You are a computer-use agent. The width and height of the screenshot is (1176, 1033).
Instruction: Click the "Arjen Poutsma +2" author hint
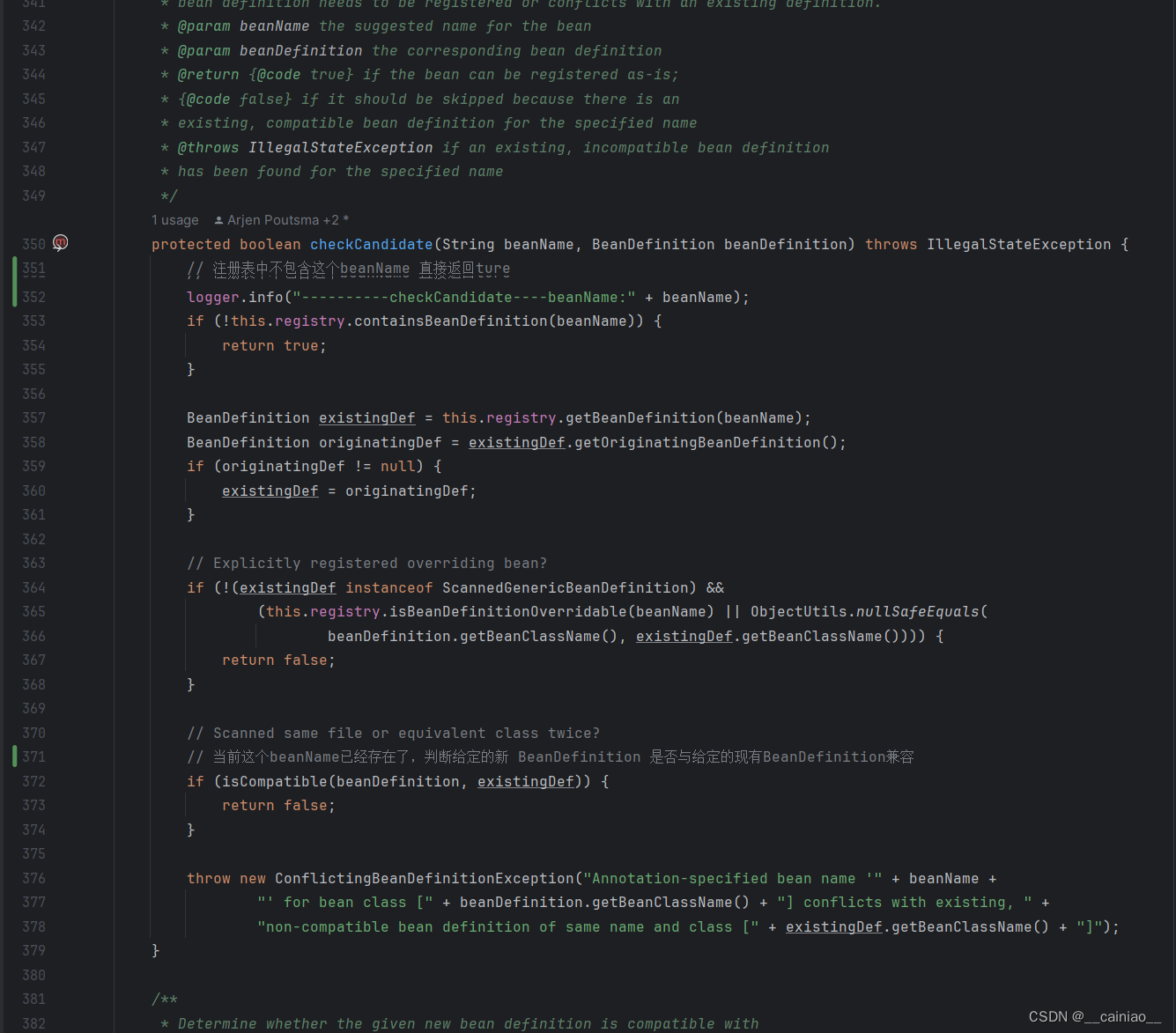(x=281, y=220)
